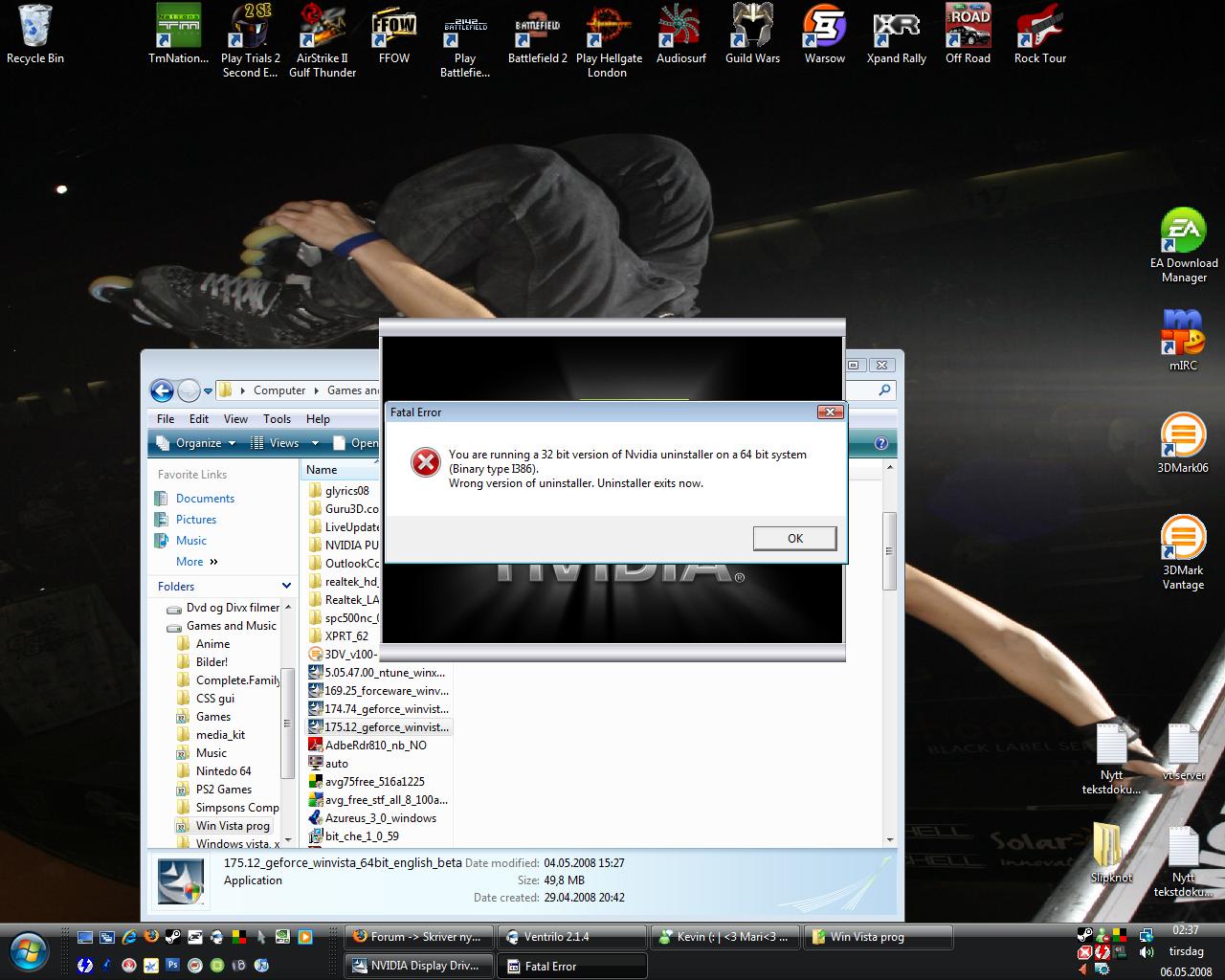Screen dimensions: 1225x980
Task: Open EA Download Manager desktop icon
Action: [x=1184, y=246]
